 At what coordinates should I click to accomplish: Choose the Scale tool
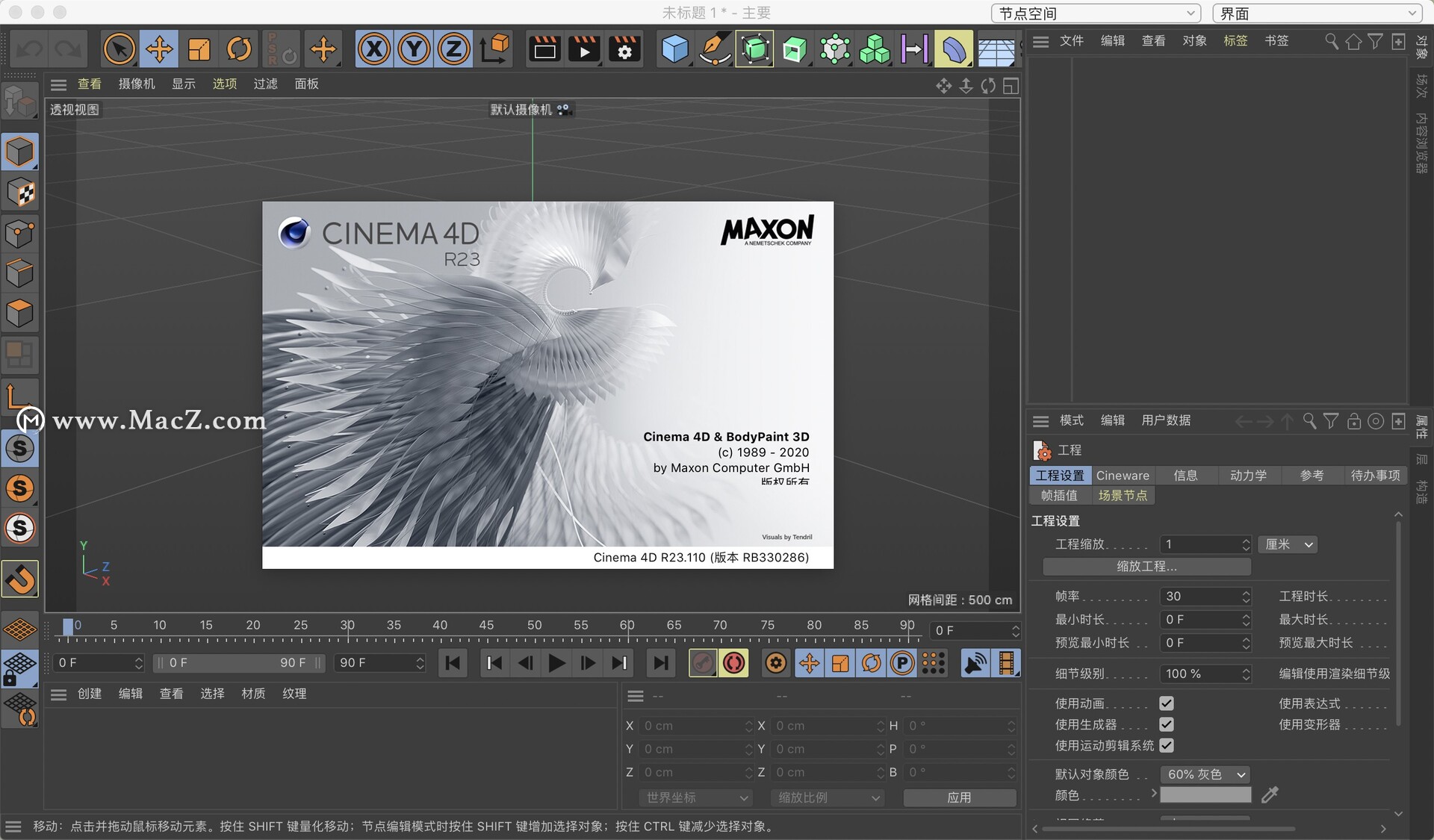(199, 49)
